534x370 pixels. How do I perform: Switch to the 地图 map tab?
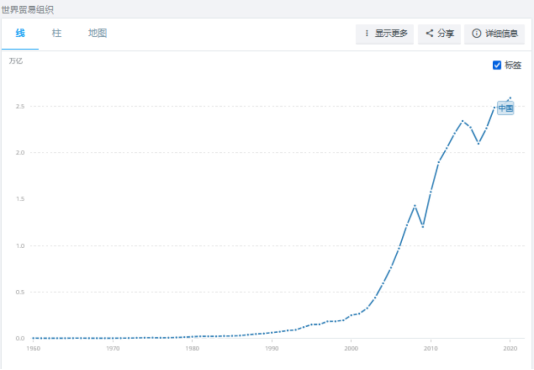click(x=97, y=33)
